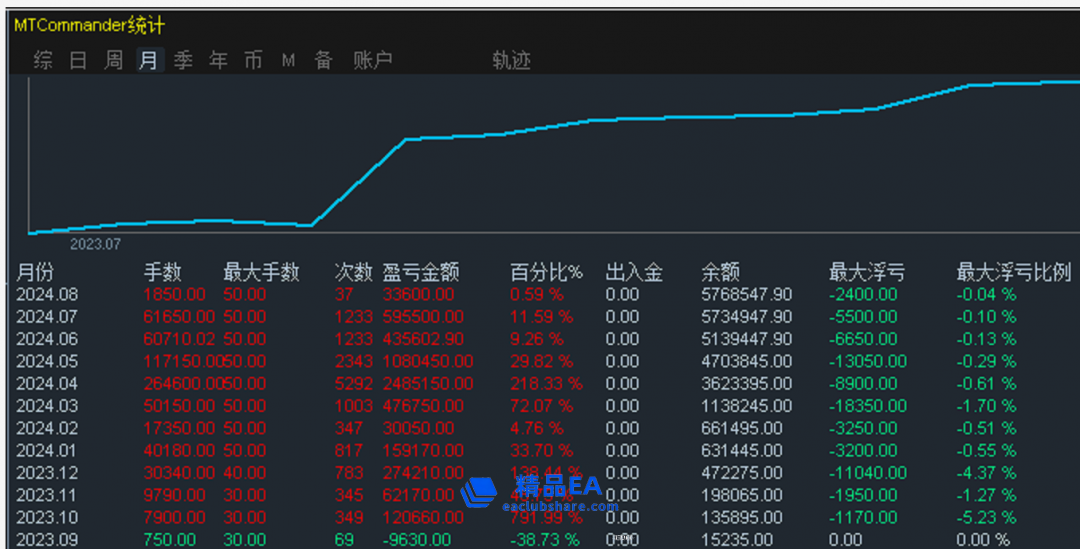Viewport: 1080px width, 549px height.
Task: Click the equity curve line chart
Action: pyautogui.click(x=554, y=156)
